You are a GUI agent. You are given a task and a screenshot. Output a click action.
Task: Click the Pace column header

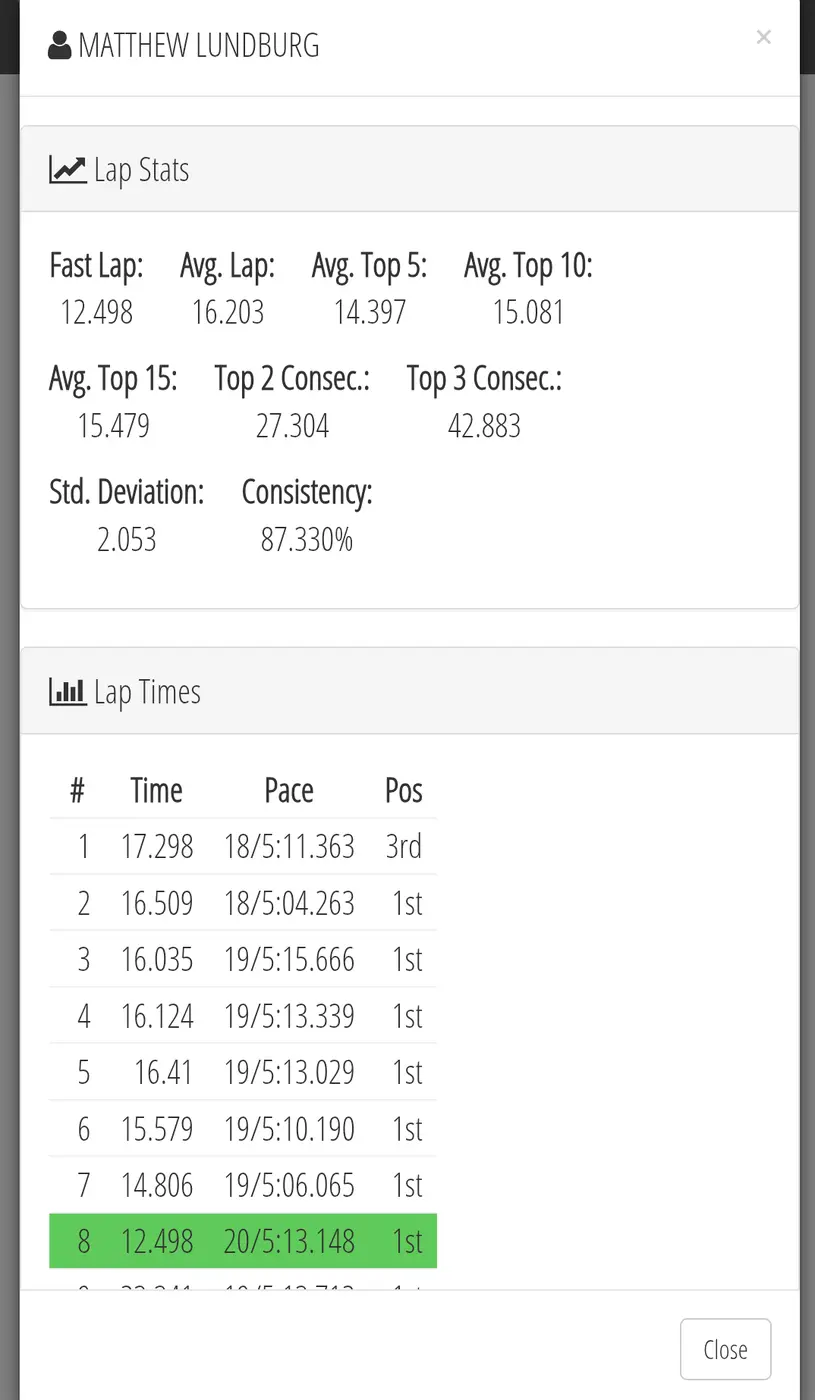click(x=289, y=791)
